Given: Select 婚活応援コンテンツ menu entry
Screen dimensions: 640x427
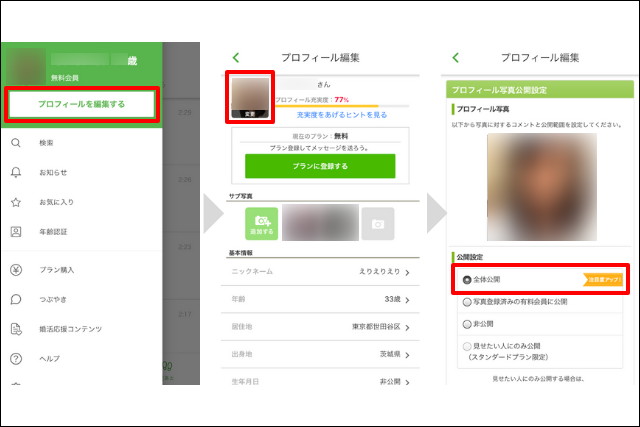Looking at the screenshot, I should coord(71,329).
